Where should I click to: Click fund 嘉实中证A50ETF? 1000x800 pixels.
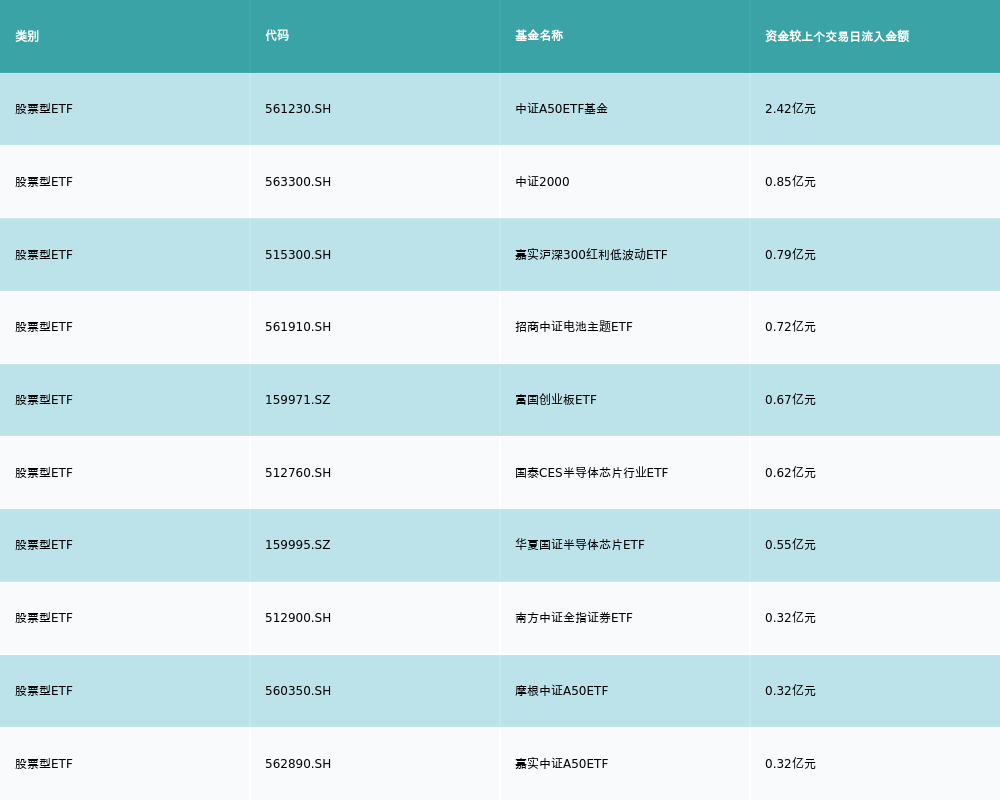pyautogui.click(x=562, y=764)
